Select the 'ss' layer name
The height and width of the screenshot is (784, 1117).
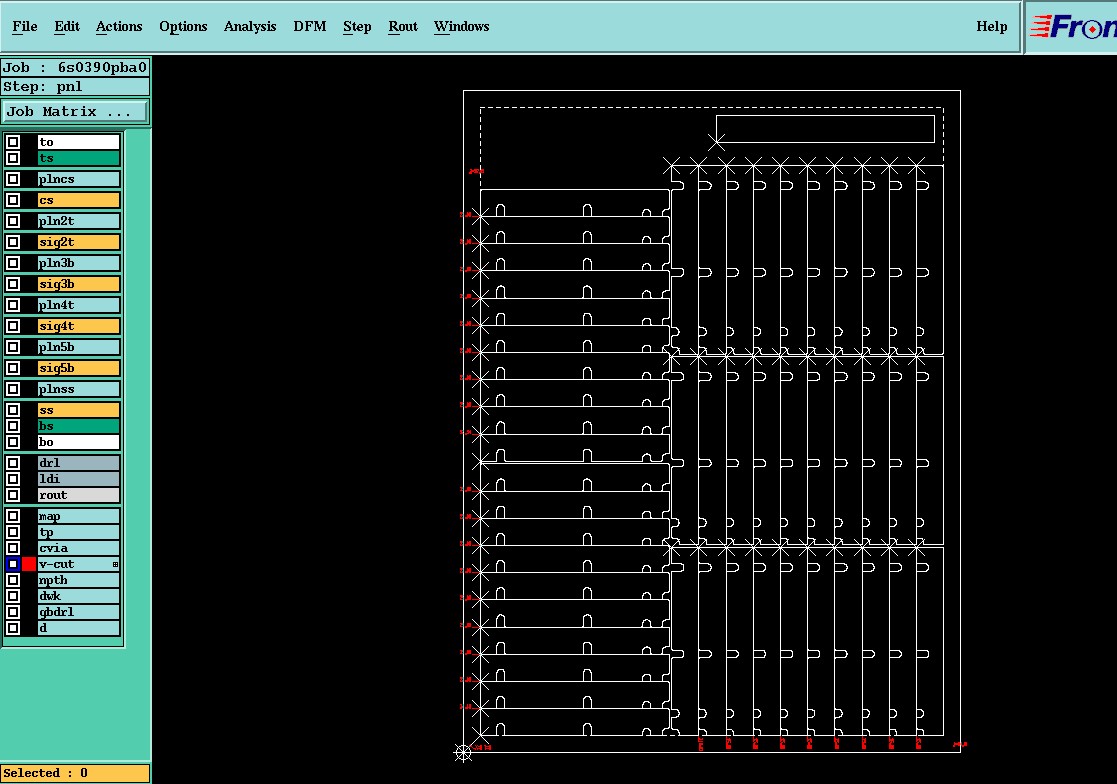[x=78, y=410]
